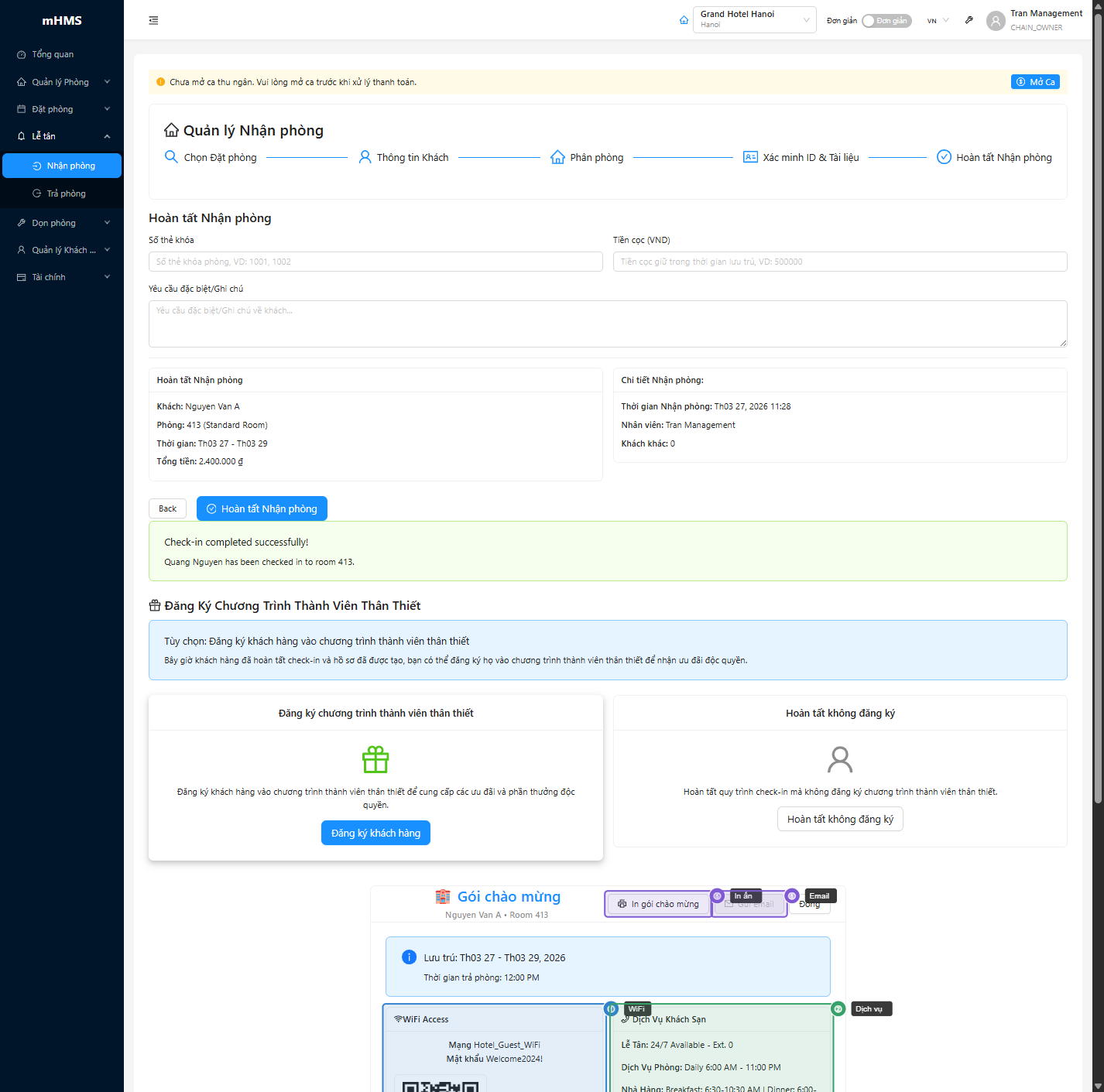Open Tổng quan from the sidebar
Image resolution: width=1104 pixels, height=1092 pixels.
coord(53,54)
